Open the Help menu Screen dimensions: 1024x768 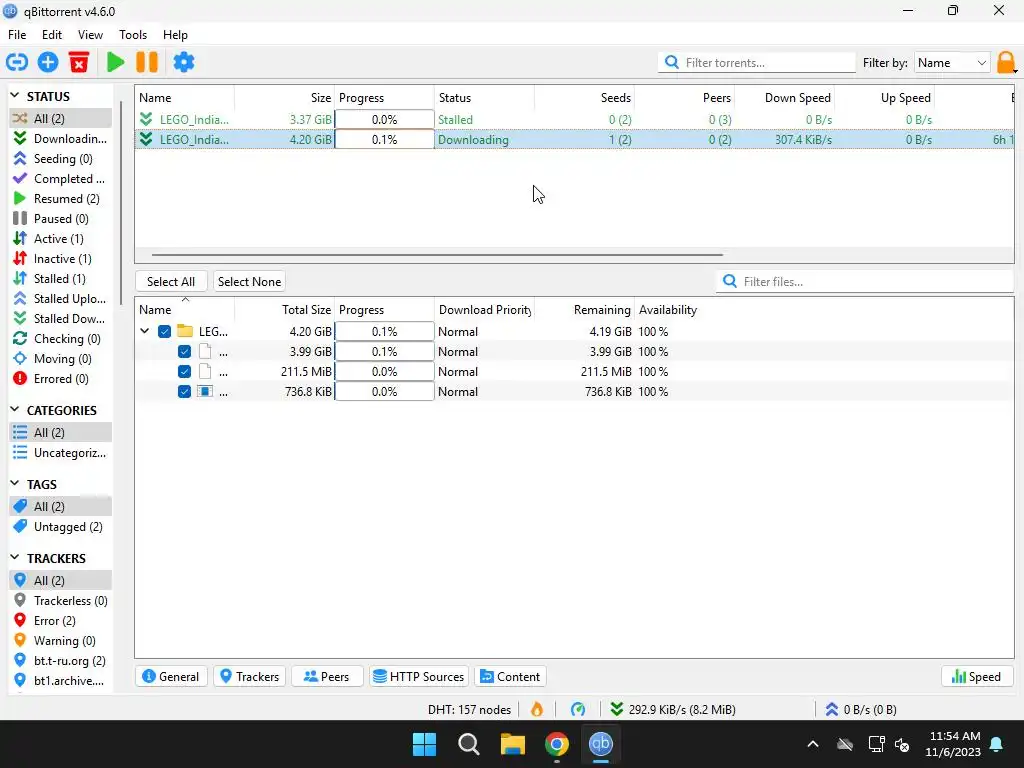tap(175, 35)
